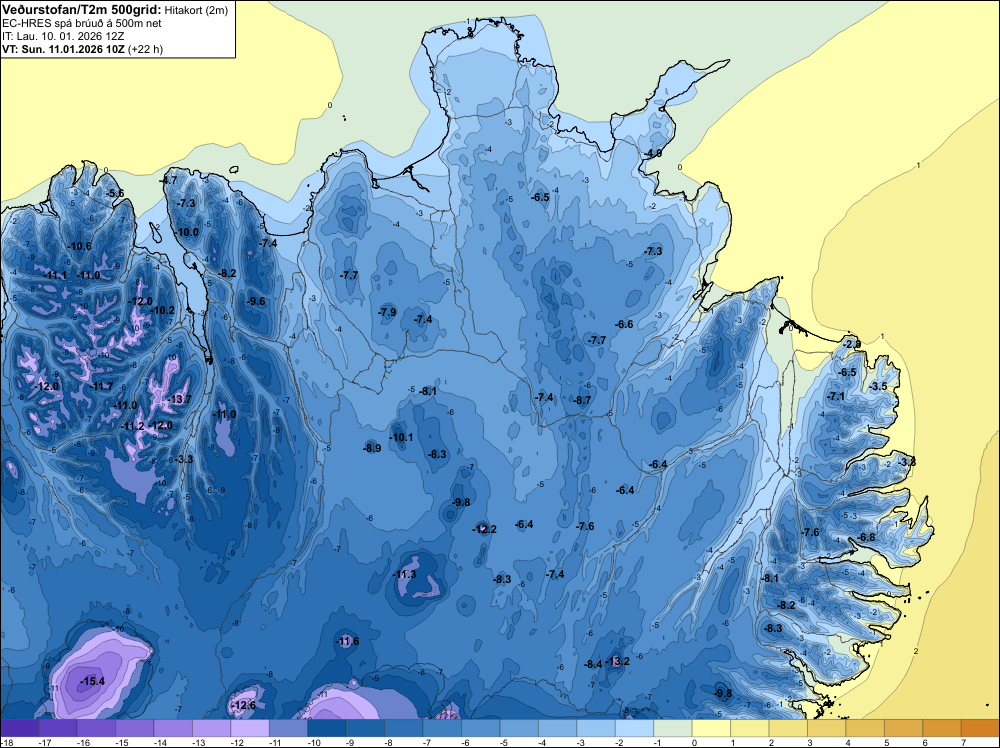Viewport: 1000px width, 748px height.
Task: Click the -13.2 temperature label
Action: pyautogui.click(x=617, y=661)
